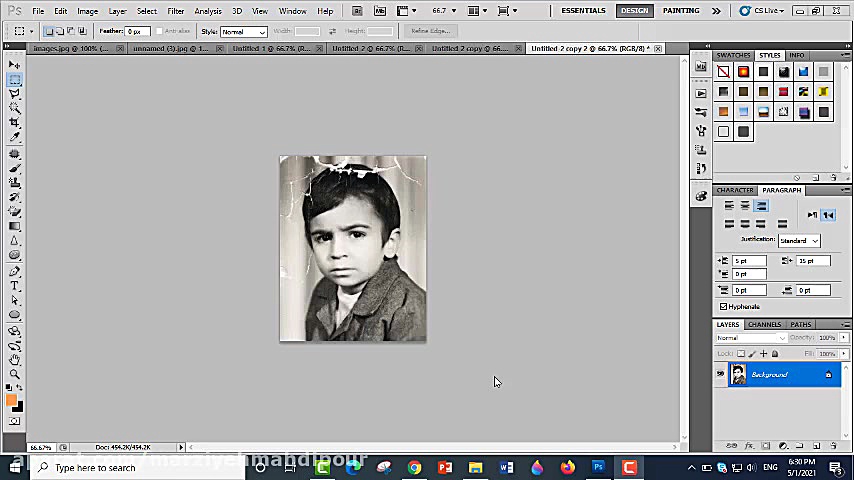Open the Image menu
This screenshot has height=480, width=854.
tap(87, 11)
